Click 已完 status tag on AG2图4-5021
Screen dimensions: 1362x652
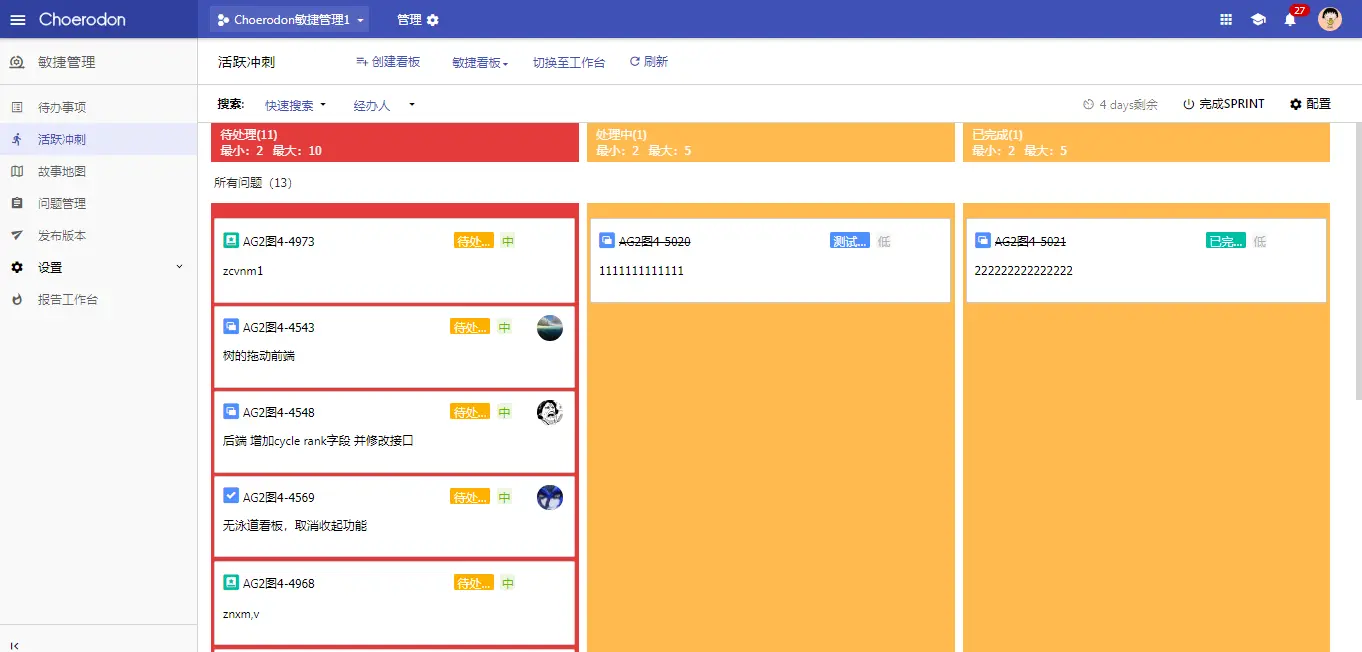pyautogui.click(x=1226, y=241)
